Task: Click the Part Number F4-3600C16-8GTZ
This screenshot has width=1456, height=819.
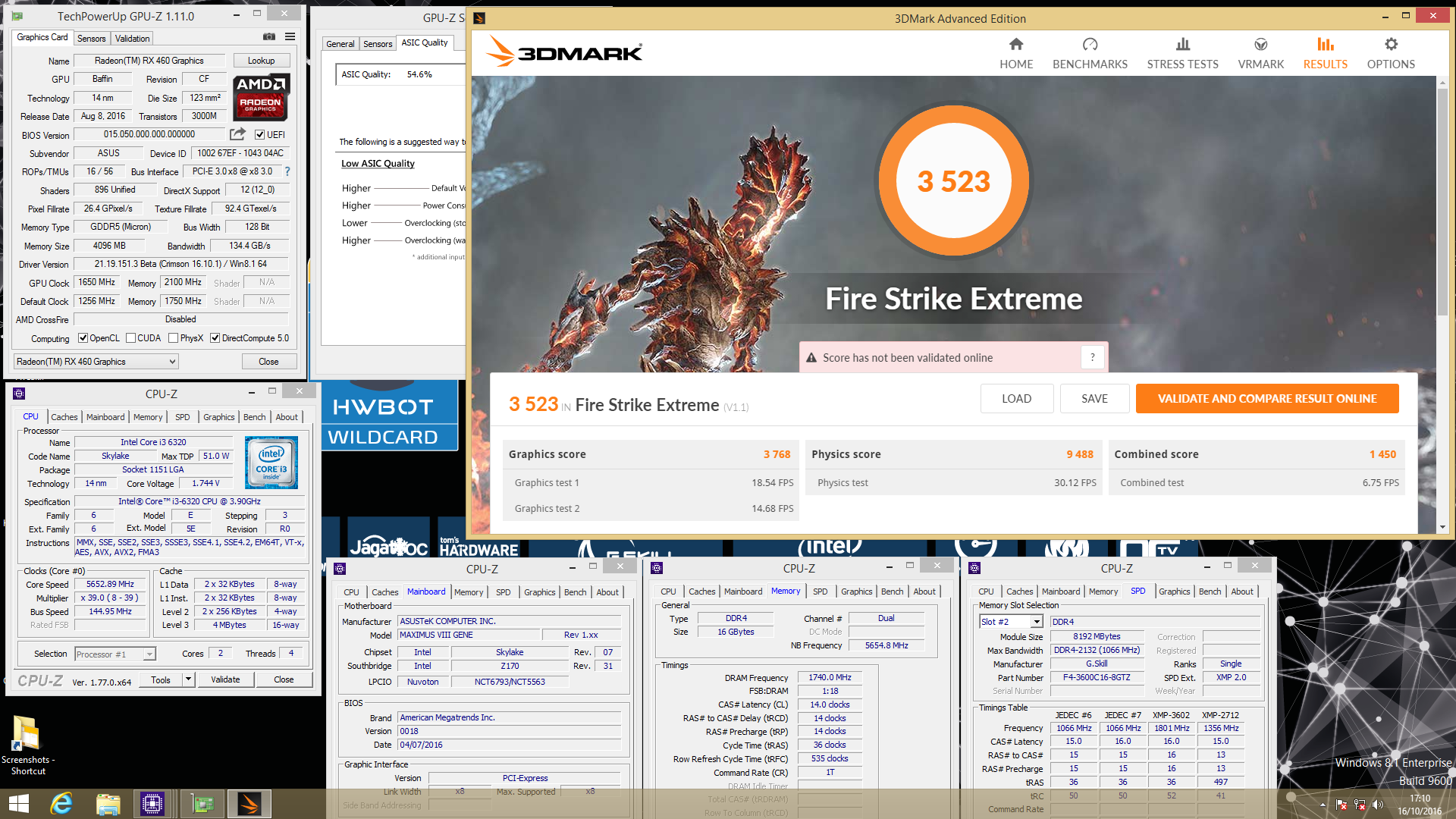Action: [1097, 677]
